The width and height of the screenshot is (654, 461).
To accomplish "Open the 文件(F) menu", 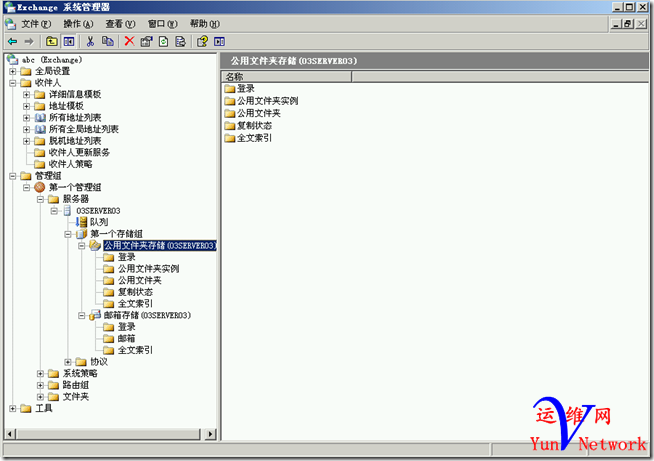I will click(36, 24).
